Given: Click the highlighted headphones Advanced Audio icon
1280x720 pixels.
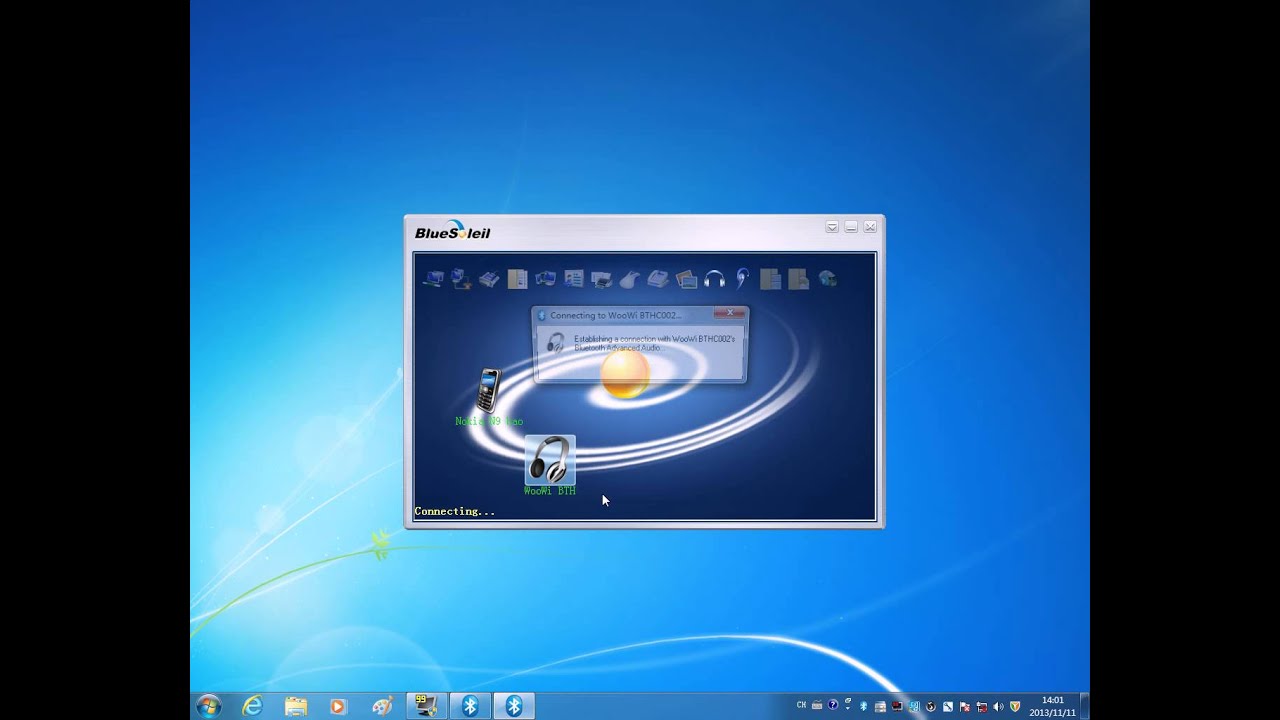Looking at the screenshot, I should (x=714, y=279).
